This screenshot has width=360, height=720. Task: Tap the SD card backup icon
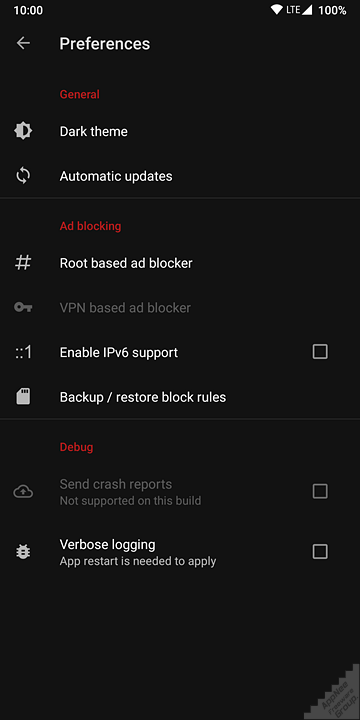click(23, 397)
